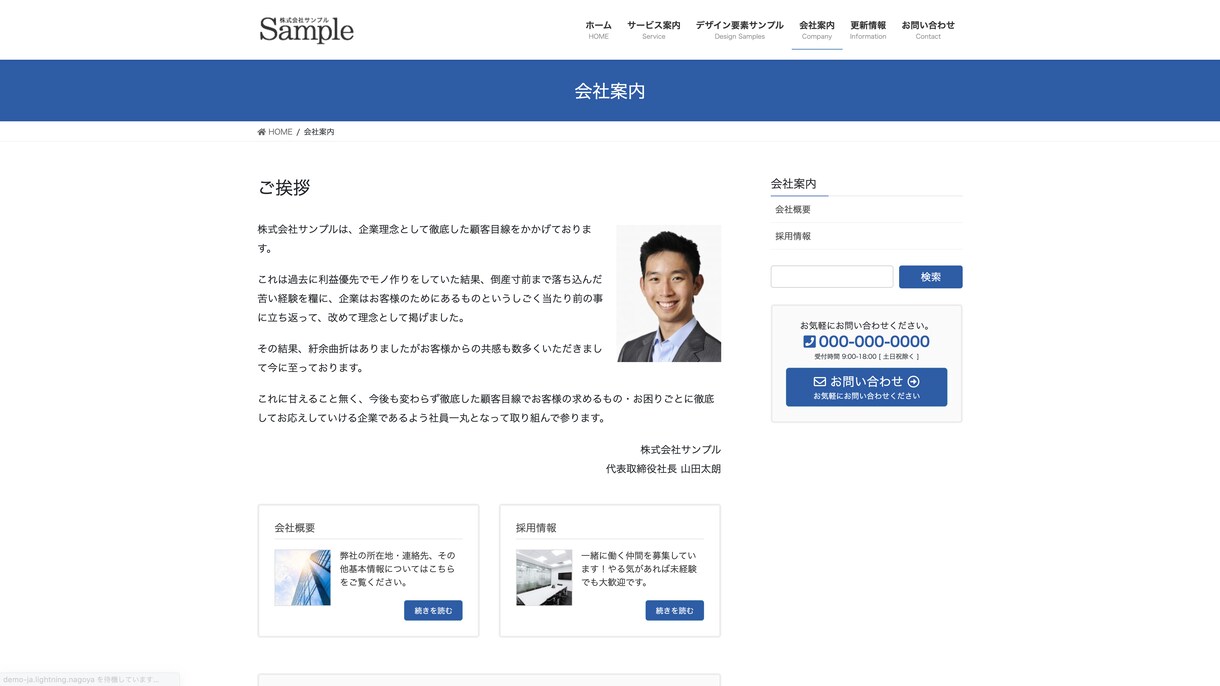Image resolution: width=1220 pixels, height=686 pixels.
Task: Open the デザイン要素サンプル menu item
Action: point(740,30)
